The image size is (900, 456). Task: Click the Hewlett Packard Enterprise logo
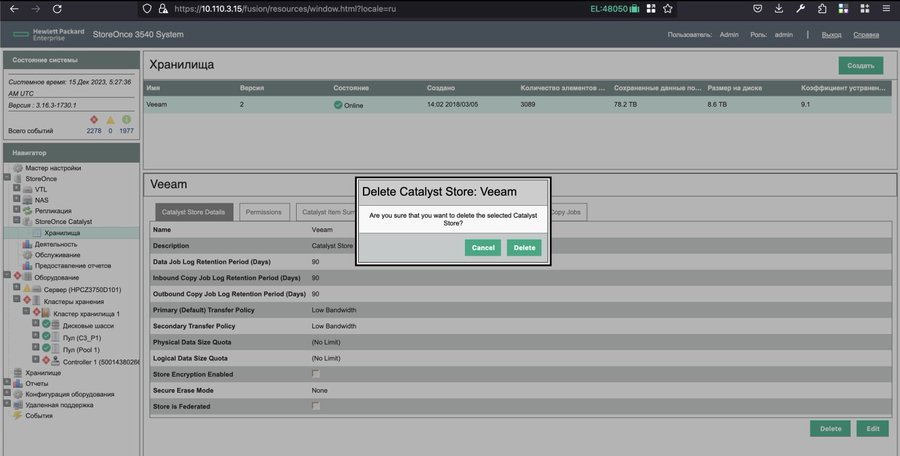[x=49, y=34]
